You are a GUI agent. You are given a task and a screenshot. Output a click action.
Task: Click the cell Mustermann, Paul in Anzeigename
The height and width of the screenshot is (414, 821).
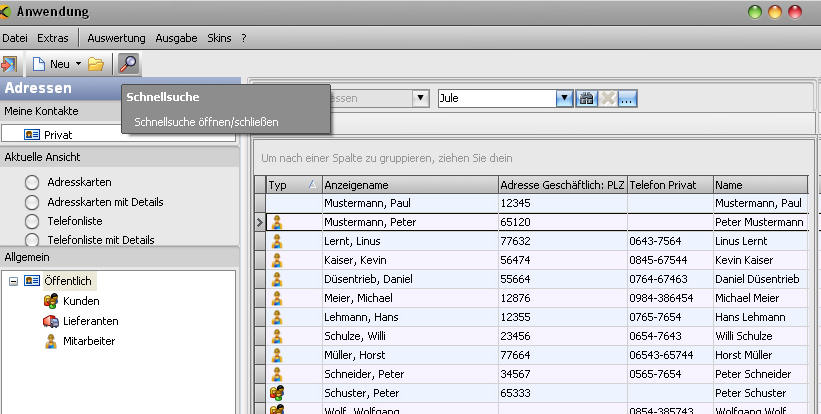410,203
